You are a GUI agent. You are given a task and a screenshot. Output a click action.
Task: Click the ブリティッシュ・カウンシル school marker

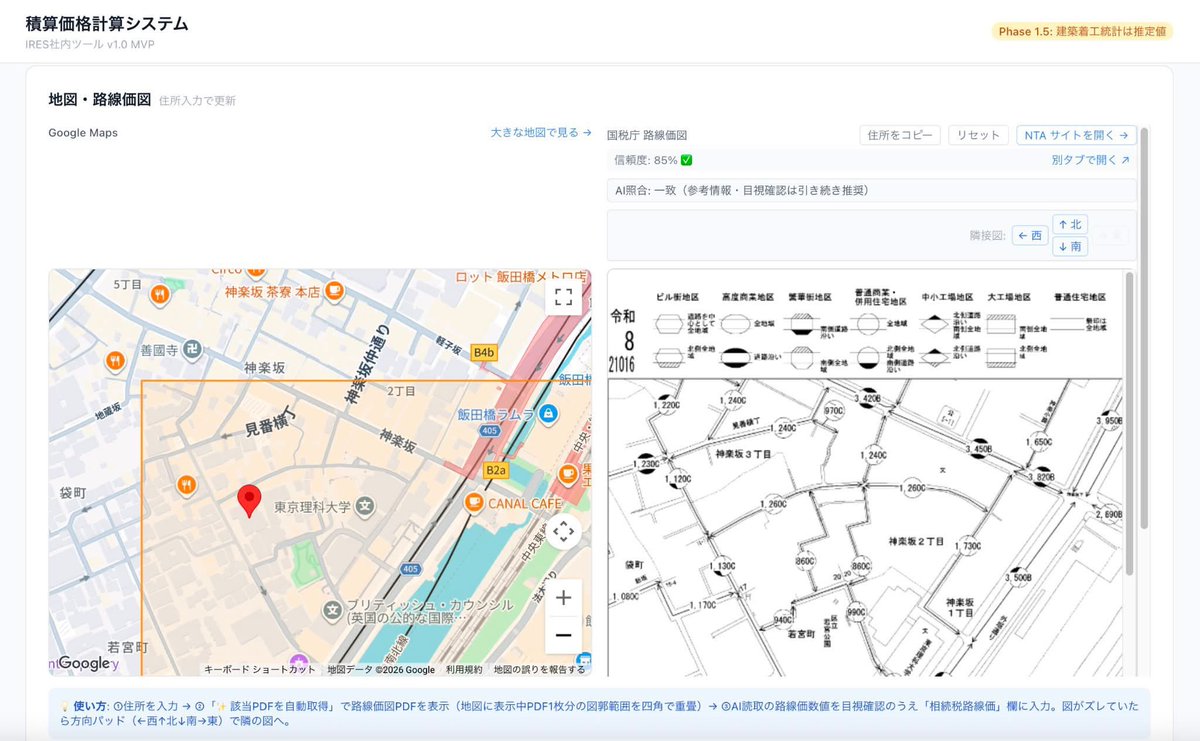click(x=332, y=609)
